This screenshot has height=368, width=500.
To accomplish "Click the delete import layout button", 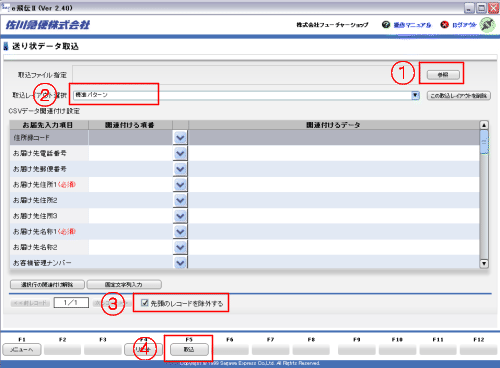I will [x=459, y=96].
